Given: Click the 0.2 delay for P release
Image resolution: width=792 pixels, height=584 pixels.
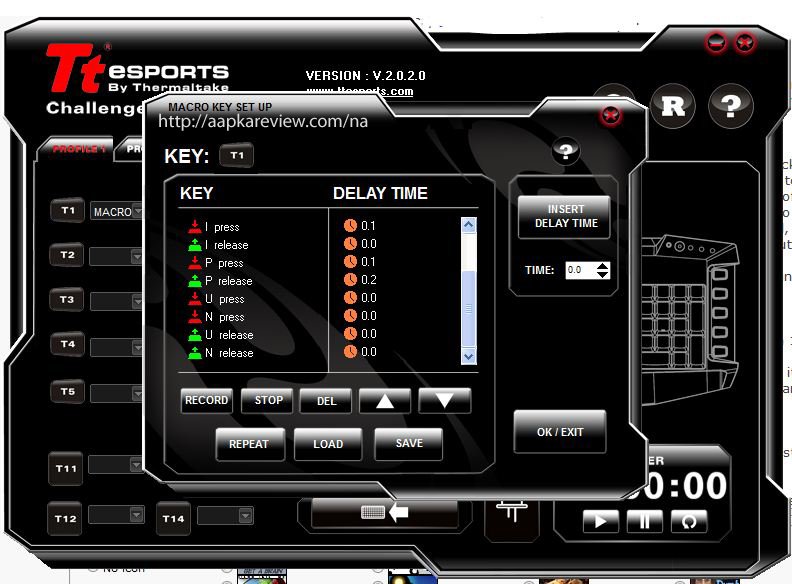Looking at the screenshot, I should click(x=369, y=280).
